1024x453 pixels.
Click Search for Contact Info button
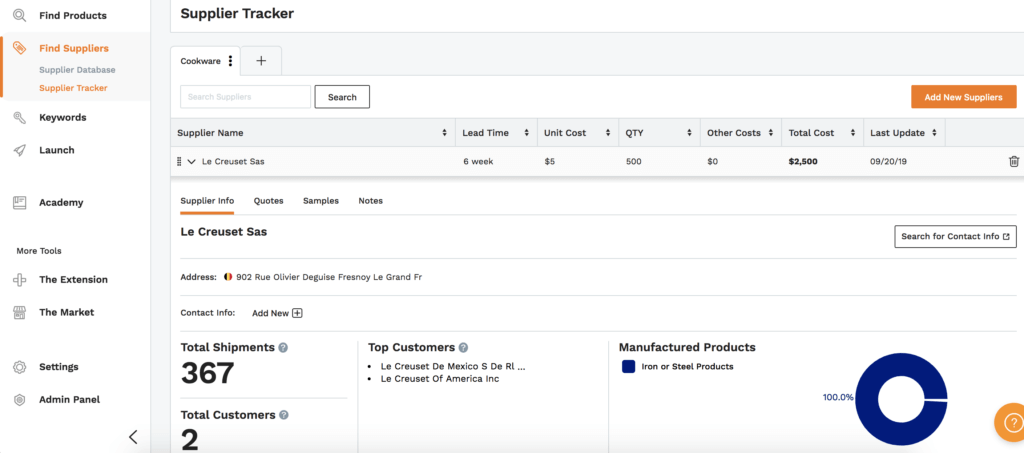[x=955, y=236]
